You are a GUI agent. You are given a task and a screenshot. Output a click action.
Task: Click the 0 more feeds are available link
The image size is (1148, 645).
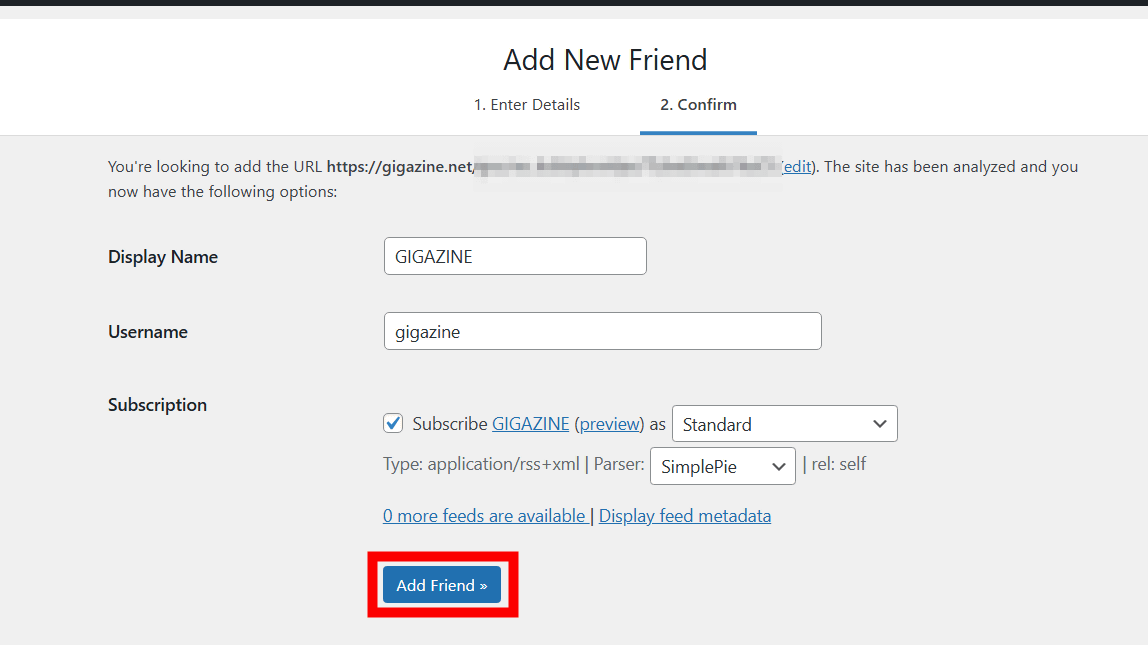click(x=484, y=516)
